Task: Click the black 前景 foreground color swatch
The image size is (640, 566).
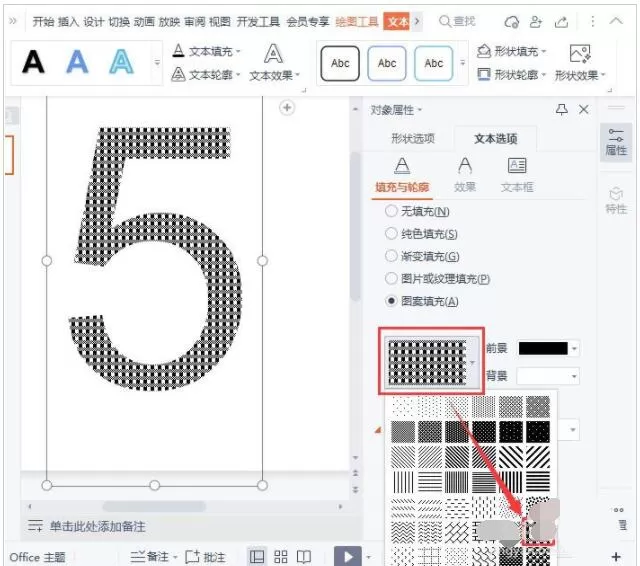Action: pos(543,348)
